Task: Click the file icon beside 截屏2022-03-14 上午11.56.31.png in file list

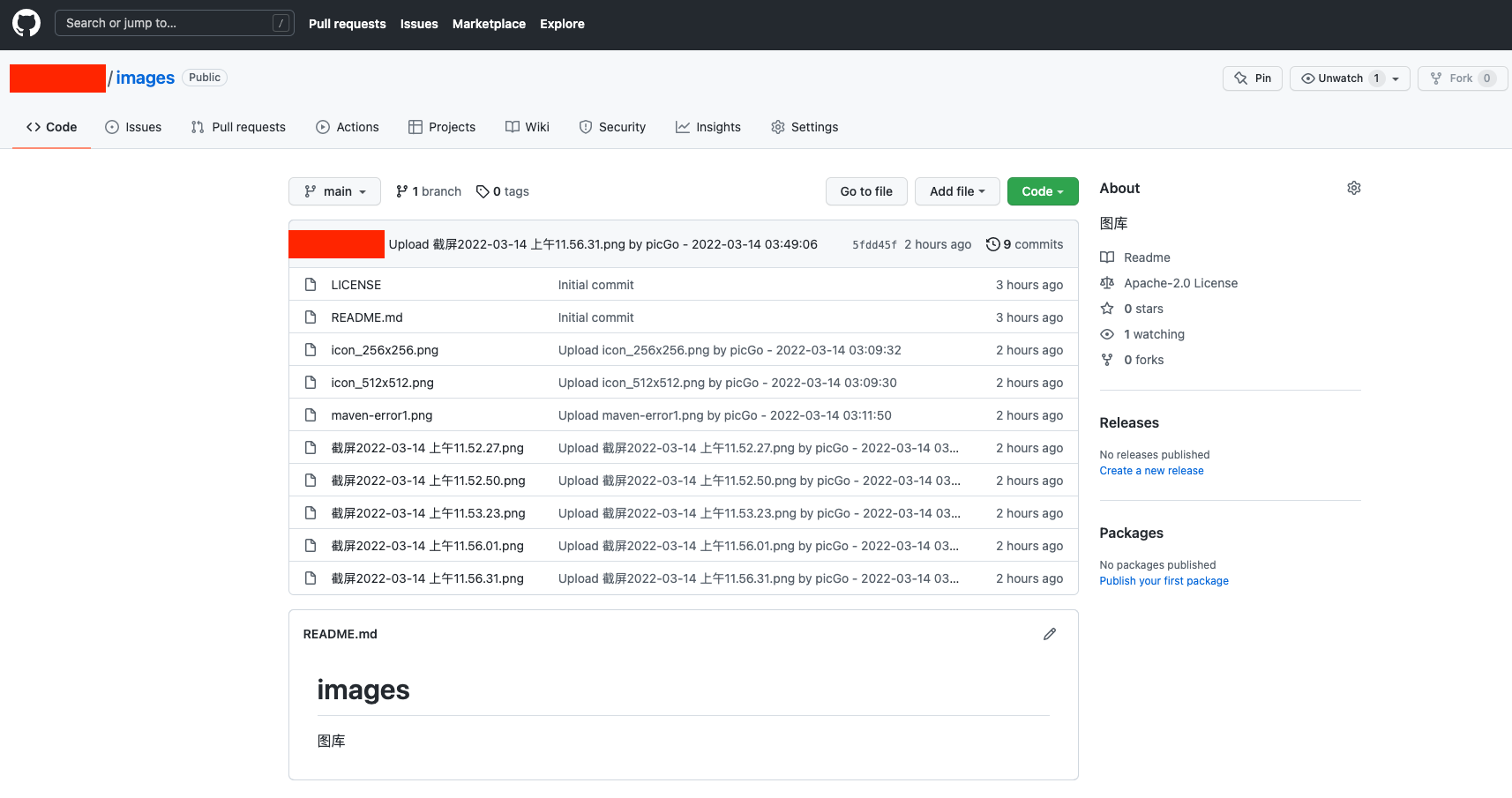Action: point(311,578)
